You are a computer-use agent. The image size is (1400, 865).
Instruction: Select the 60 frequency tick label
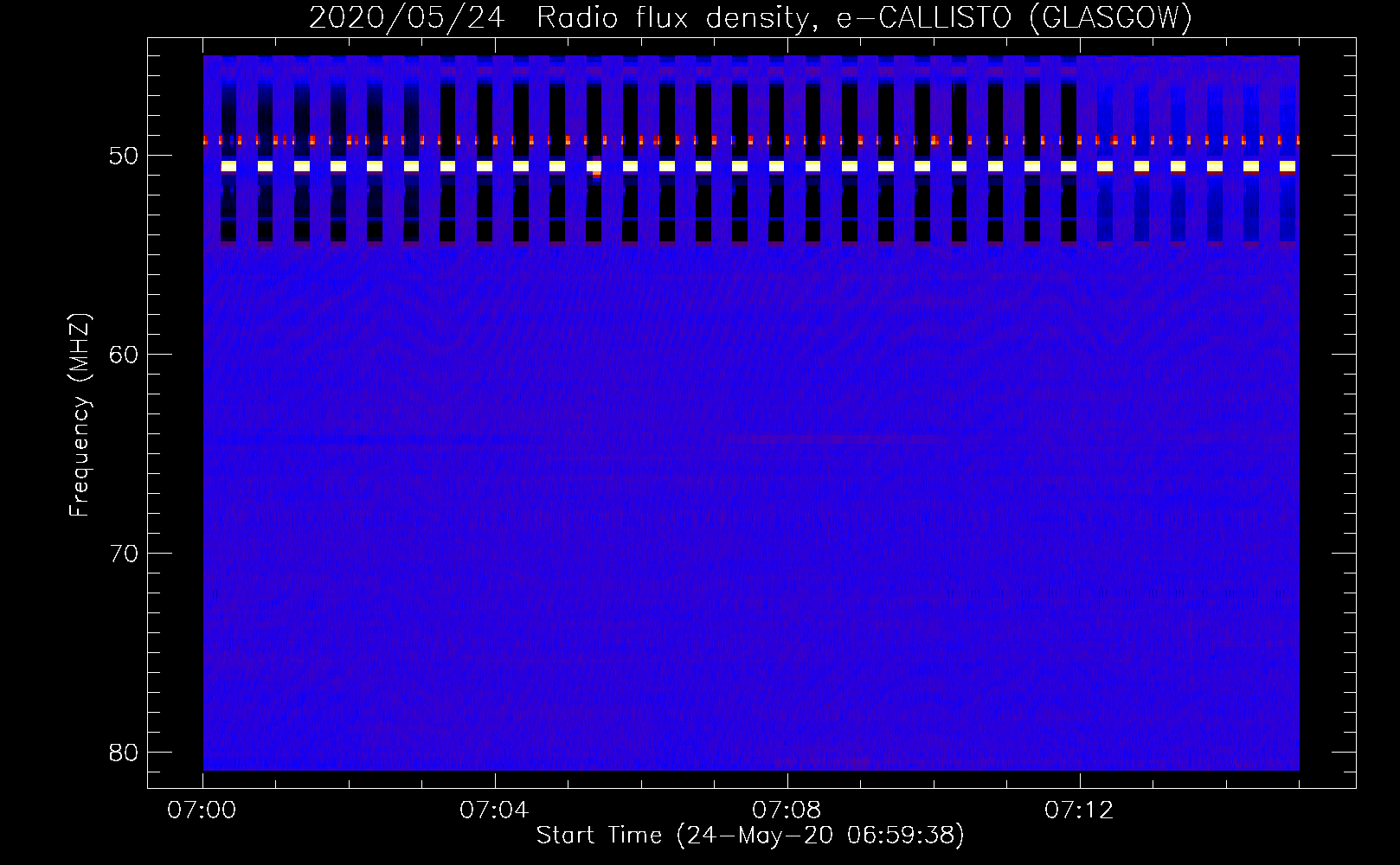tap(125, 355)
